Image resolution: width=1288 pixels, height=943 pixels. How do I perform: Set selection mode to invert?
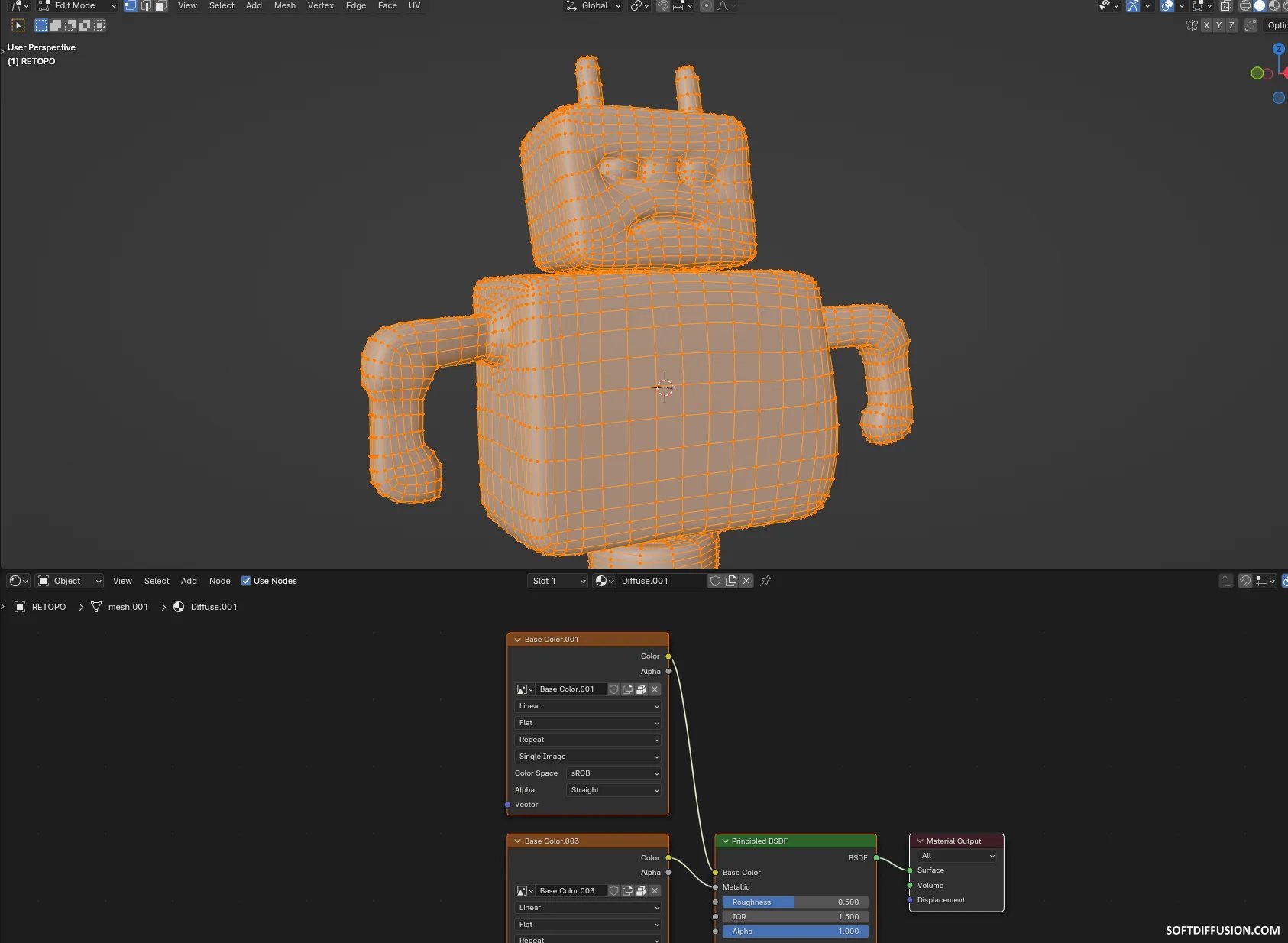pos(85,25)
